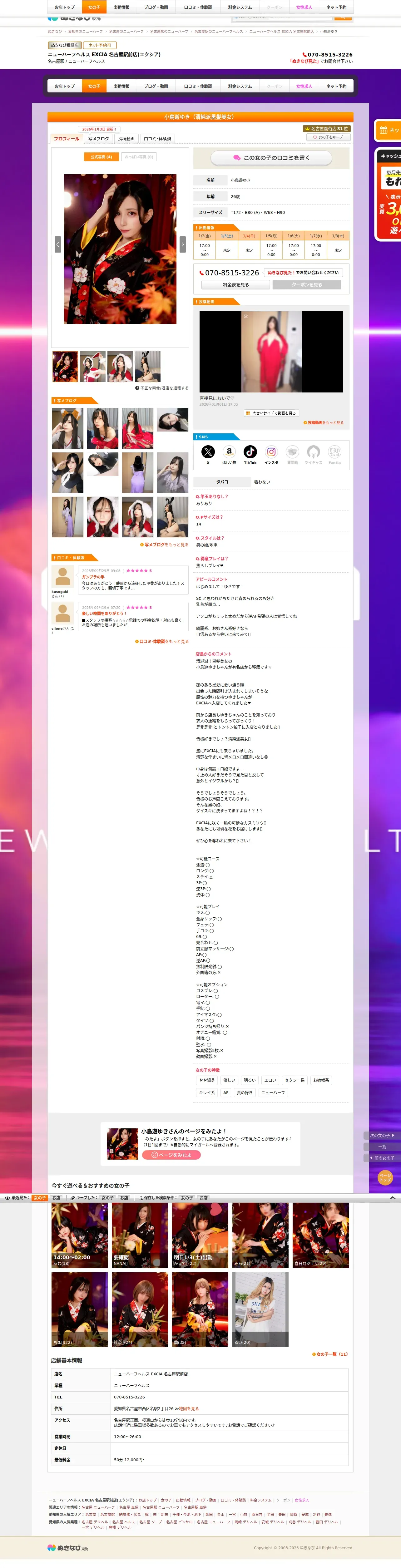Screen dimensions: 401x1568
Task: Collapse the recently viewed bar chevron
Action: [x=393, y=1197]
